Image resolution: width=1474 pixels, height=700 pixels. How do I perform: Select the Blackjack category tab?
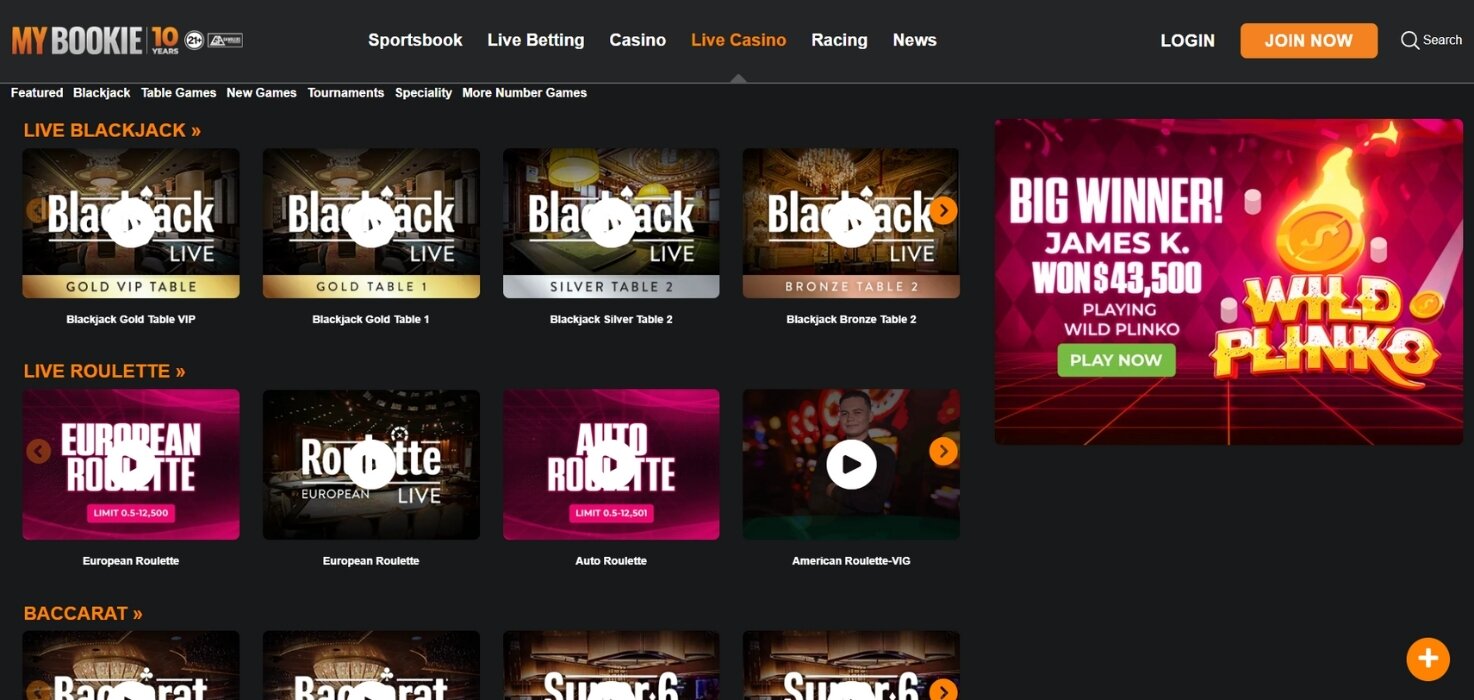click(x=102, y=93)
